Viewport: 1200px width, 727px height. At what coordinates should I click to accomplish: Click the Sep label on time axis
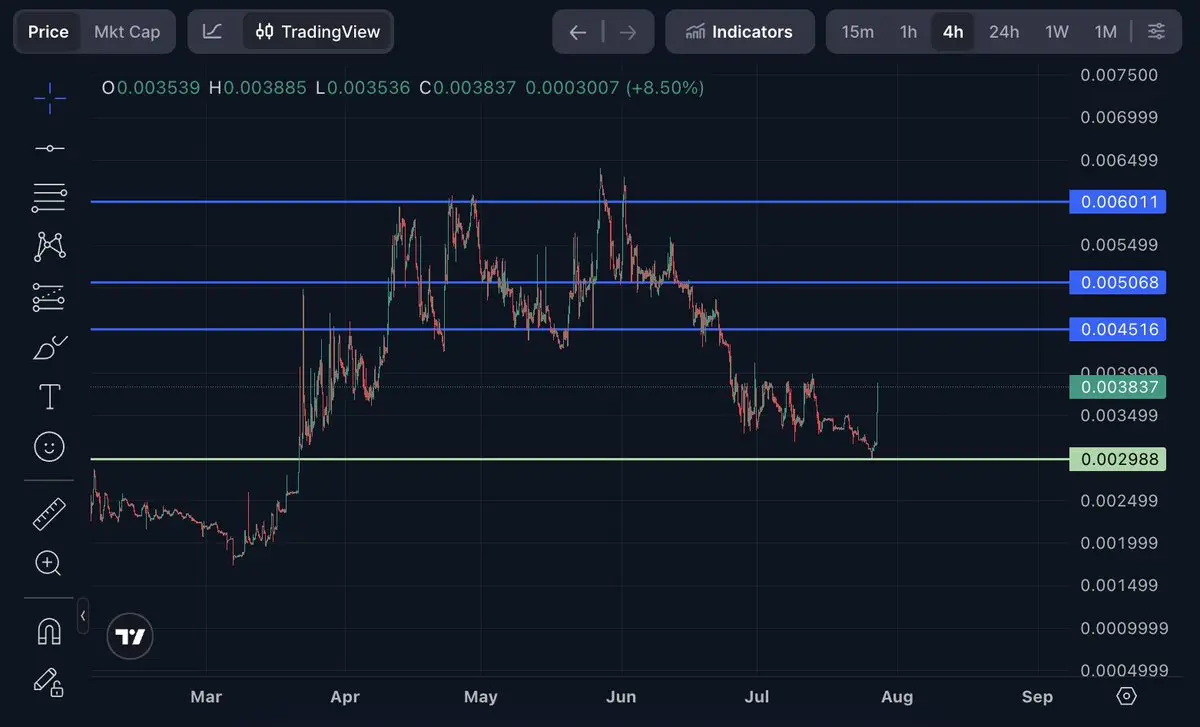coord(1037,696)
